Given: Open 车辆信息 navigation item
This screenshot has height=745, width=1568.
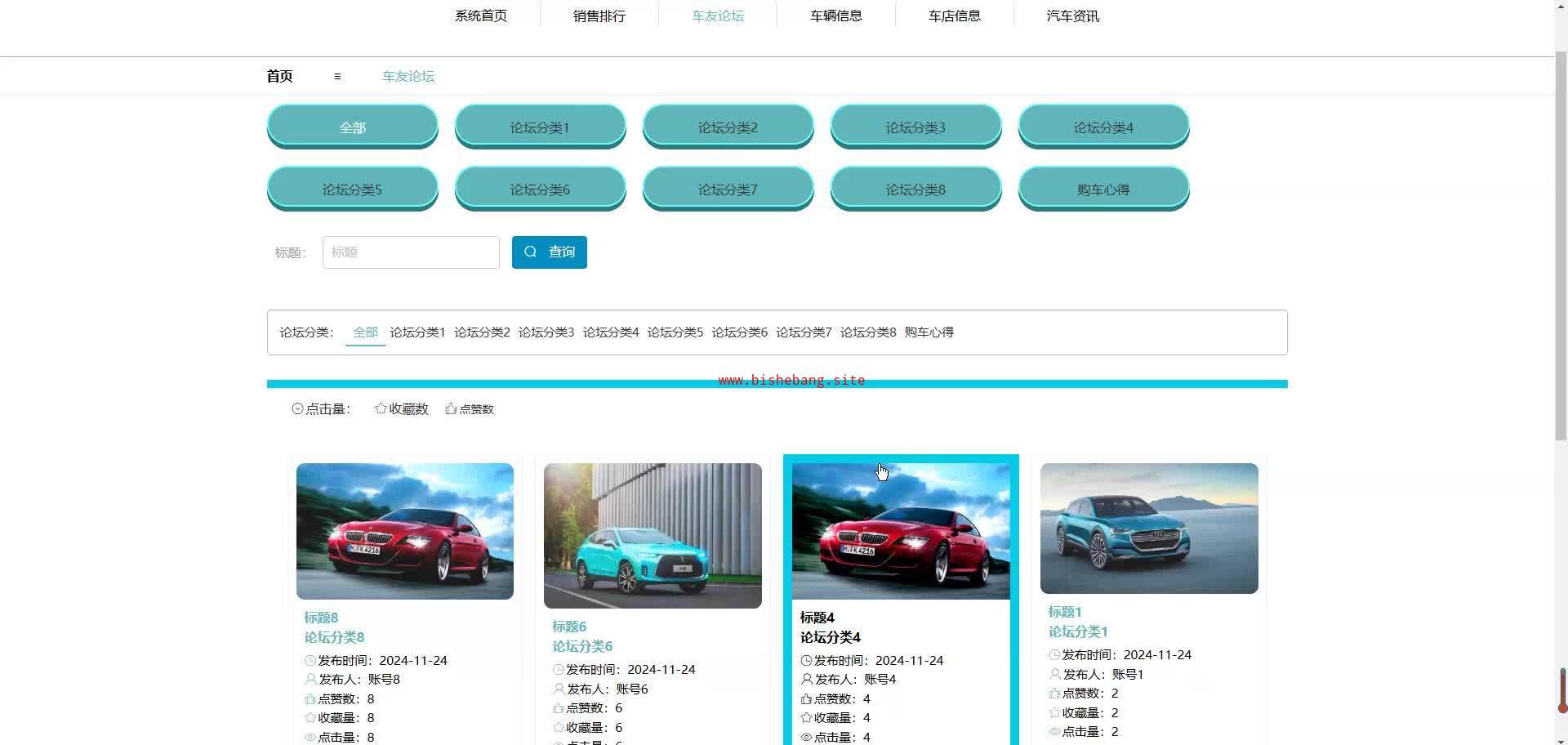Looking at the screenshot, I should [x=836, y=16].
